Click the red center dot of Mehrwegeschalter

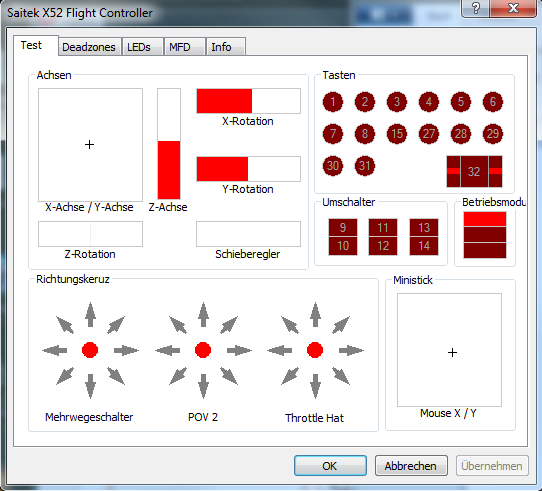pyautogui.click(x=90, y=350)
